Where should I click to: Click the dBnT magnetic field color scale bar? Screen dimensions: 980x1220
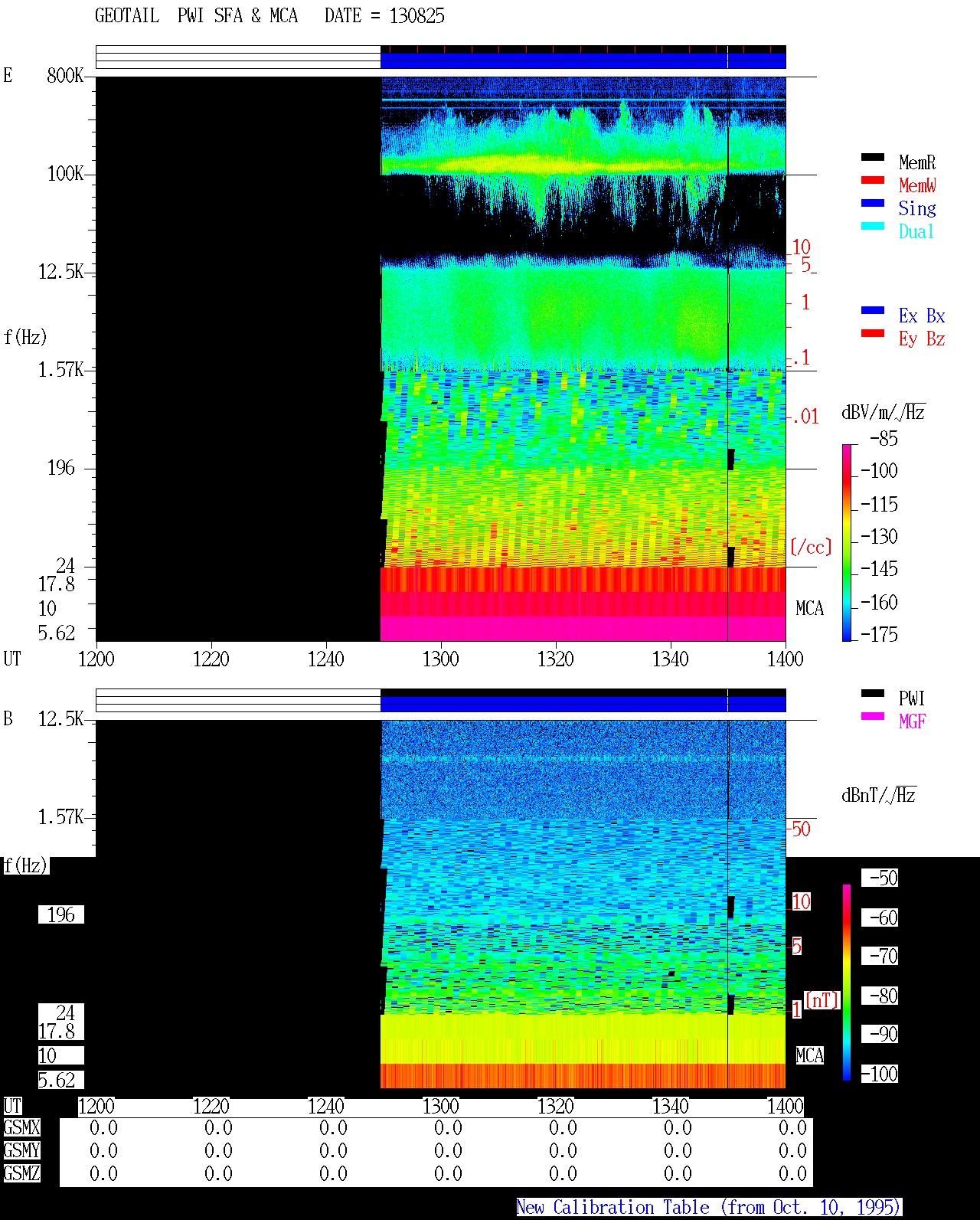pyautogui.click(x=847, y=983)
